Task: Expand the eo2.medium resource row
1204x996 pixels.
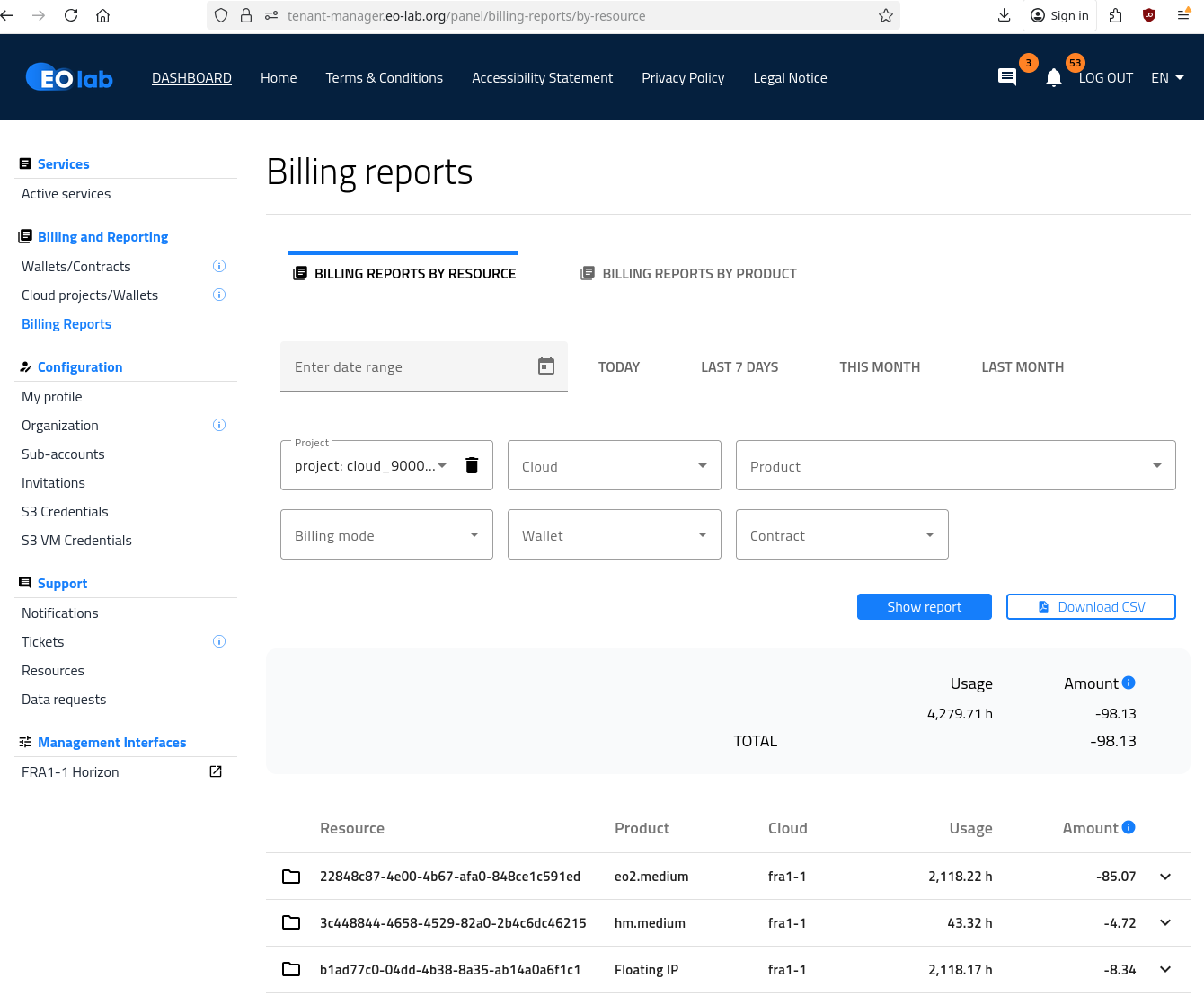Action: tap(1165, 877)
